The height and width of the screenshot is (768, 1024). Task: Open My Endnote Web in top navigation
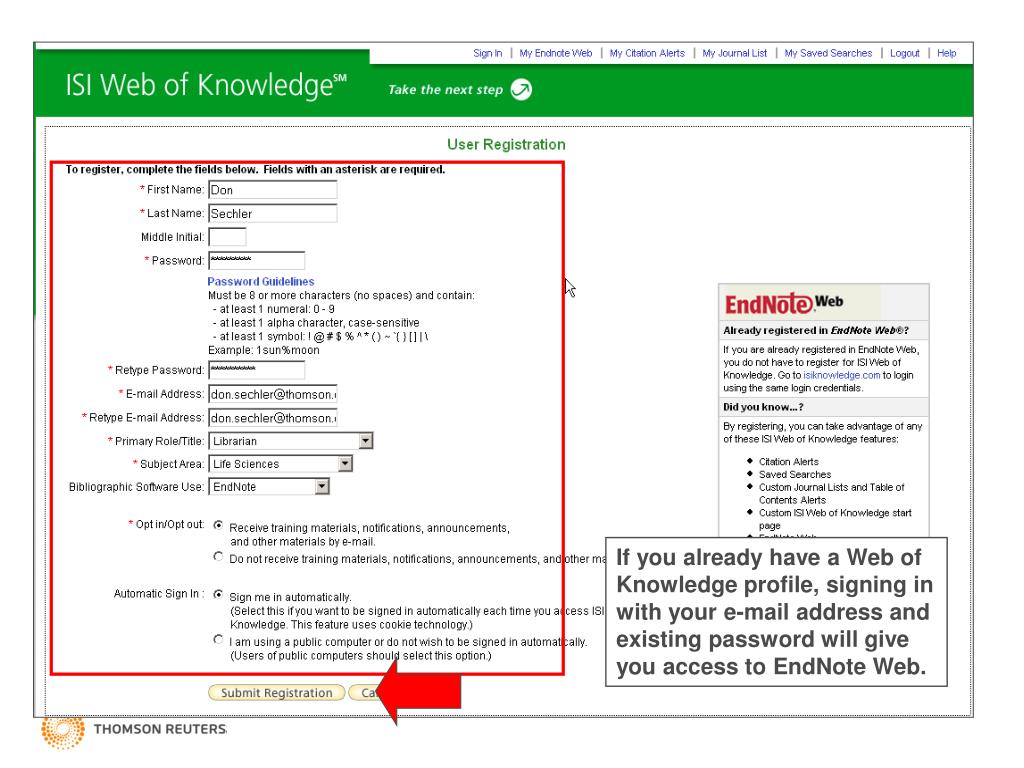556,54
